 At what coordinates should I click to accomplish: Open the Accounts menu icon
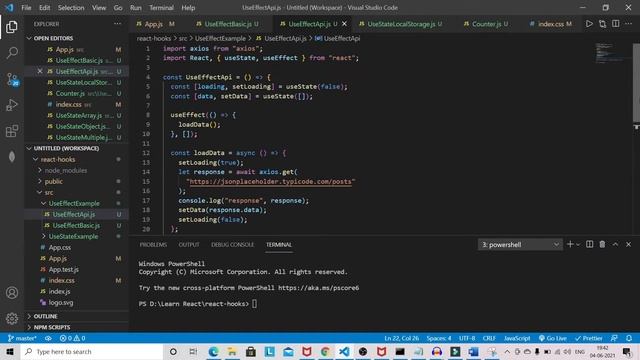[12, 293]
